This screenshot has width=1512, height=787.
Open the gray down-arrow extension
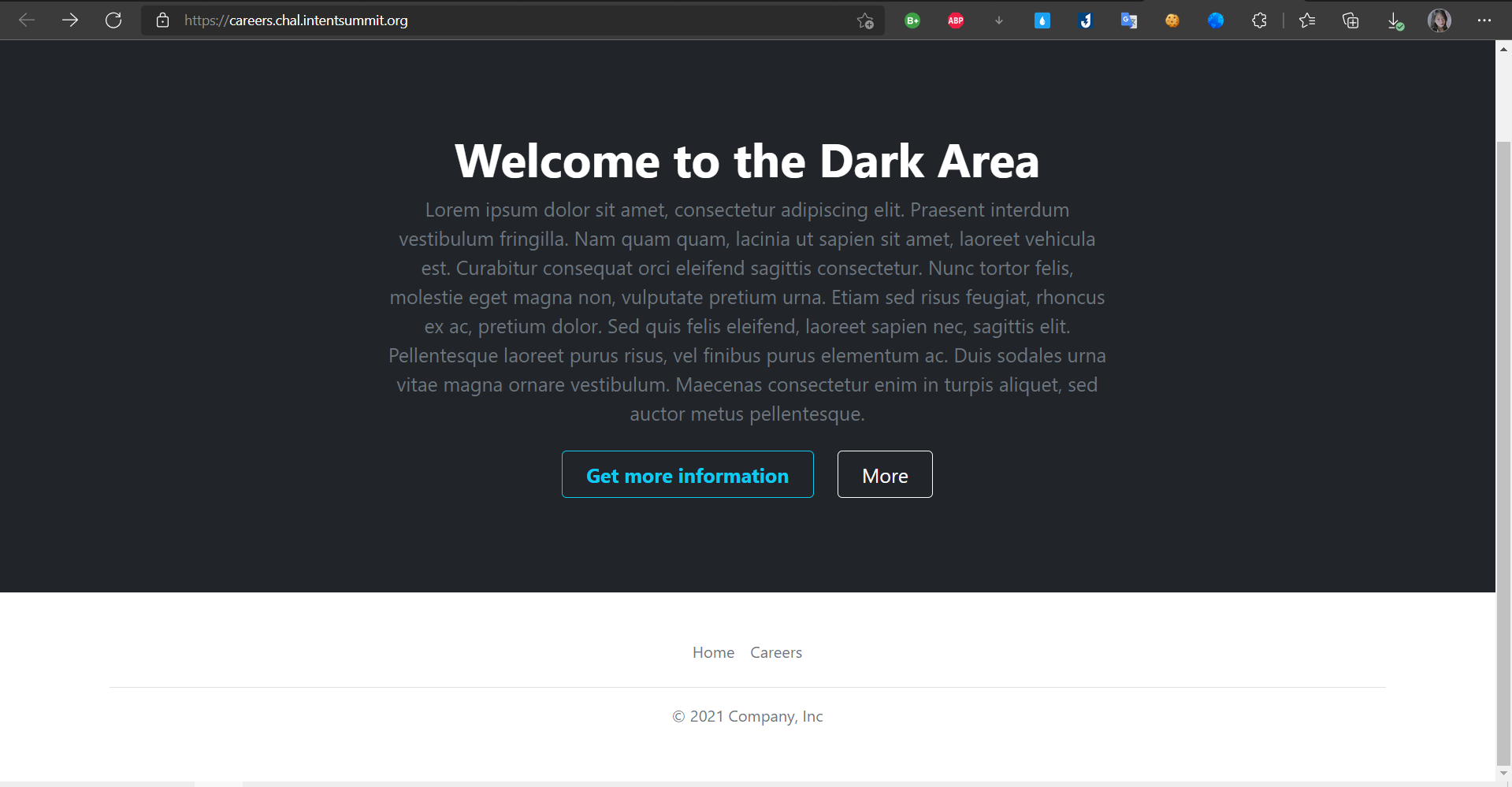coord(999,20)
